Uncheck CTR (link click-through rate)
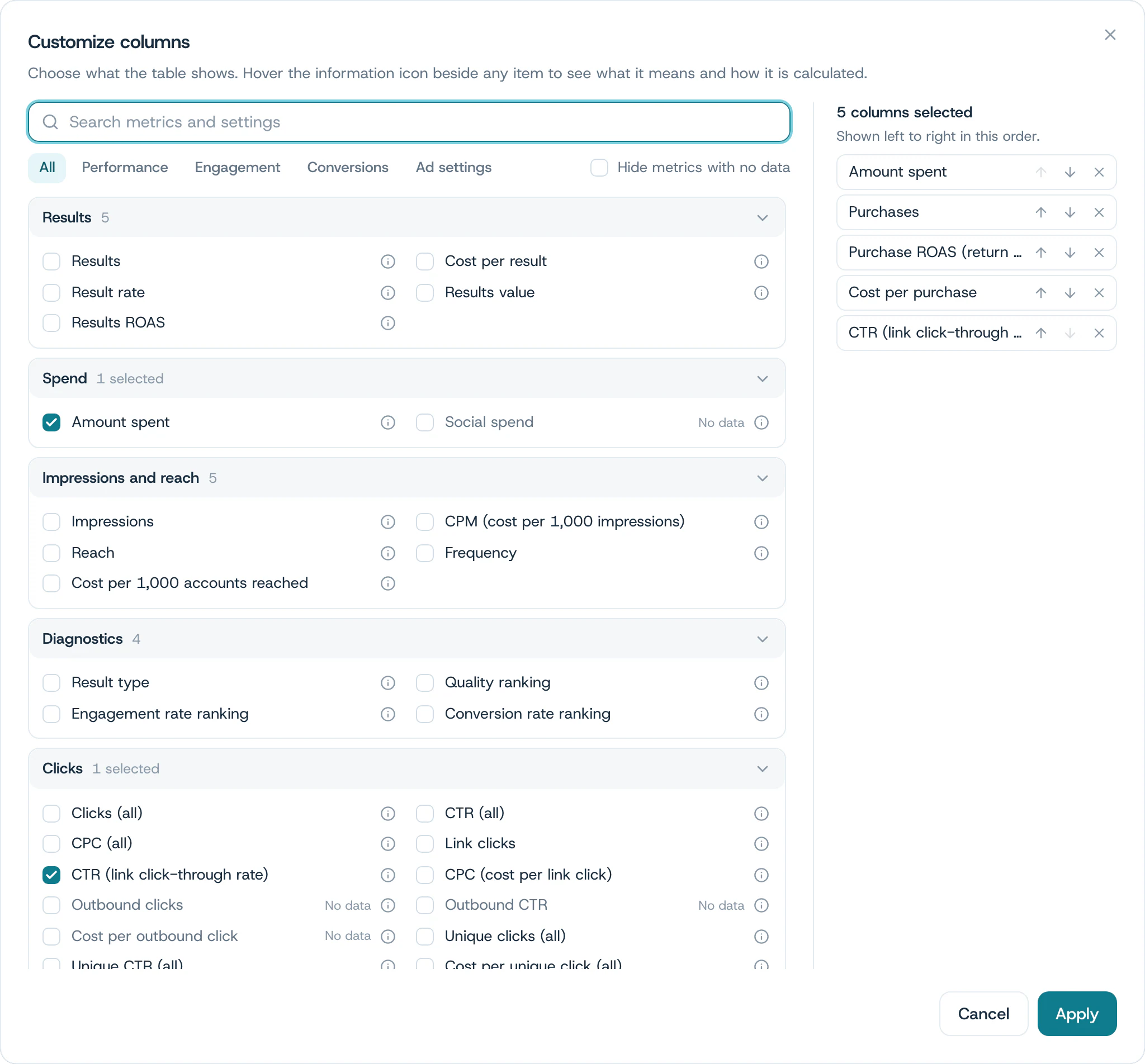1145x1064 pixels. click(51, 875)
